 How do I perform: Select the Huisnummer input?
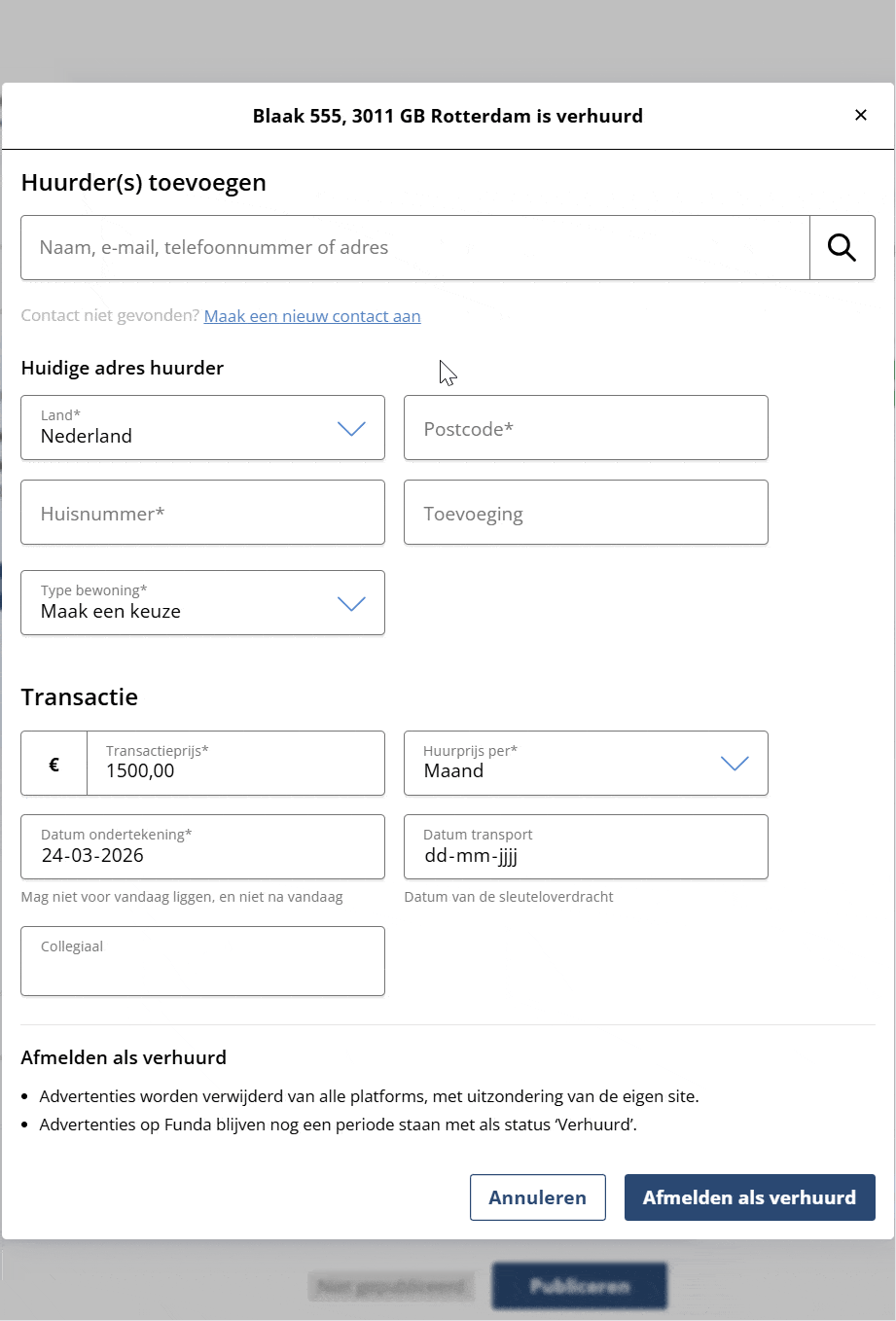(x=202, y=513)
